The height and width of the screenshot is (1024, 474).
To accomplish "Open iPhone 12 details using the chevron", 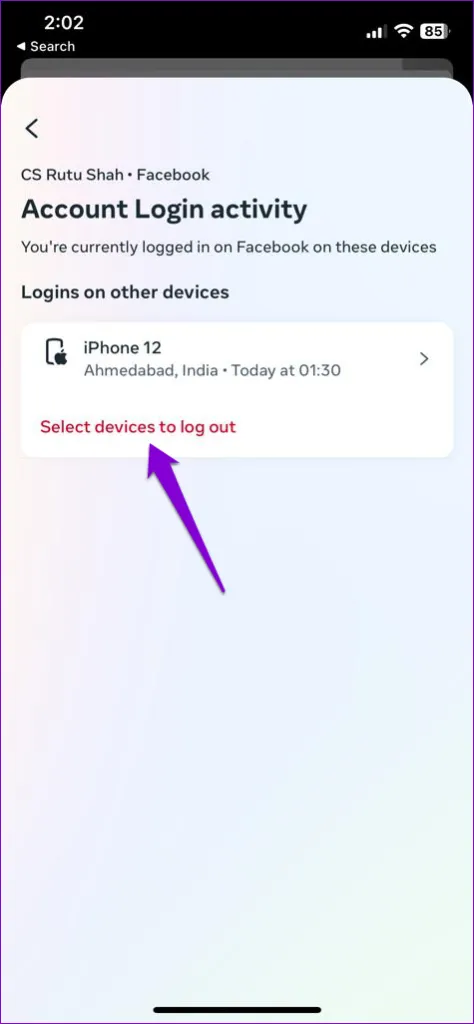I will coord(424,359).
